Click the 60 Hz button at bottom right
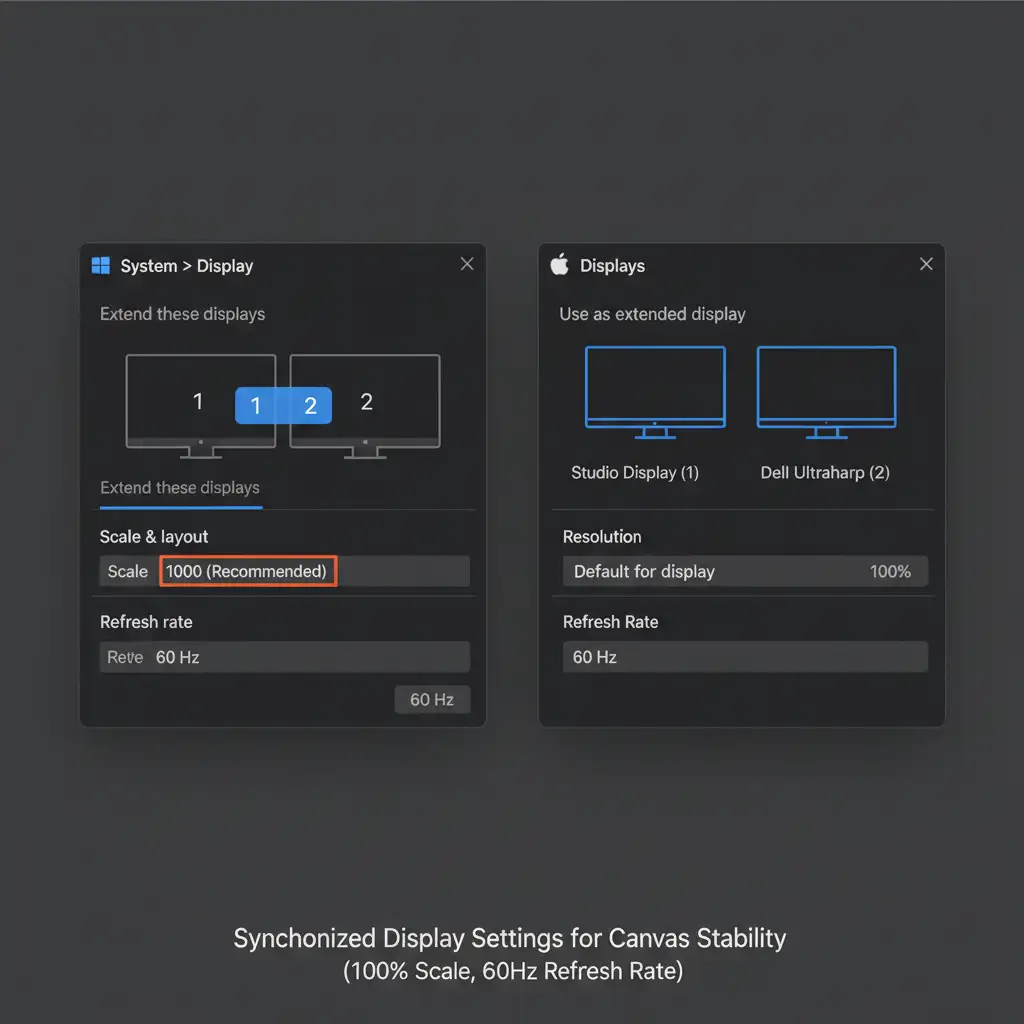 pyautogui.click(x=432, y=700)
